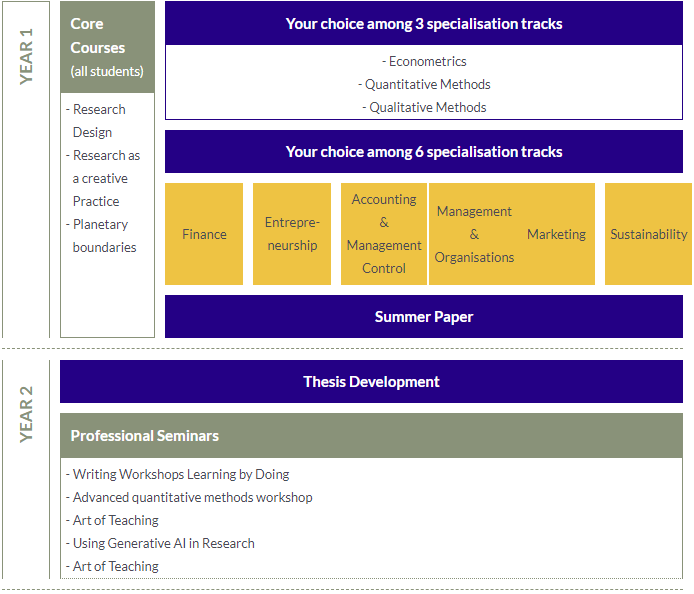Viewport: 694px width, 594px height.
Task: Select the Sustainability track box
Action: coord(648,234)
